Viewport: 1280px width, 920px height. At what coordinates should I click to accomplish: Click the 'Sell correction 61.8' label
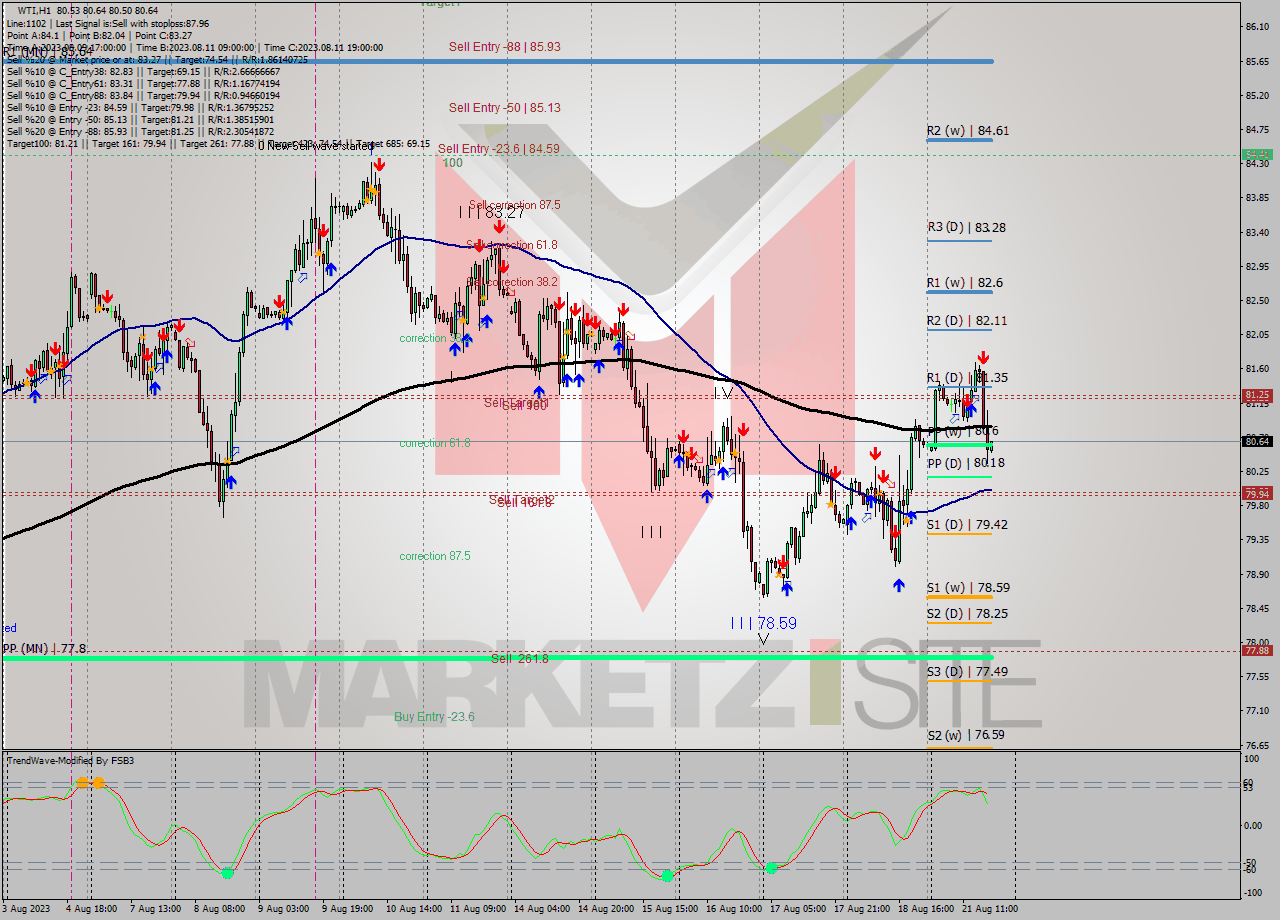[x=511, y=245]
